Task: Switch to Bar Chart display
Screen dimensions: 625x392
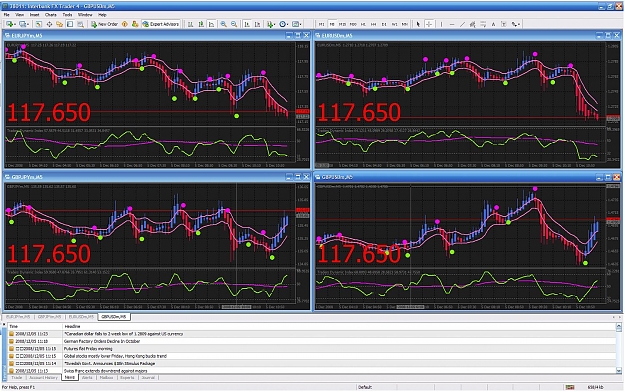Action: click(191, 24)
